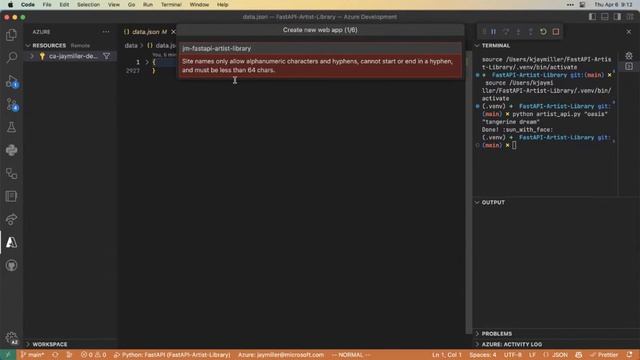640x360 pixels.
Task: Open errors and warnings count
Action: 93,355
